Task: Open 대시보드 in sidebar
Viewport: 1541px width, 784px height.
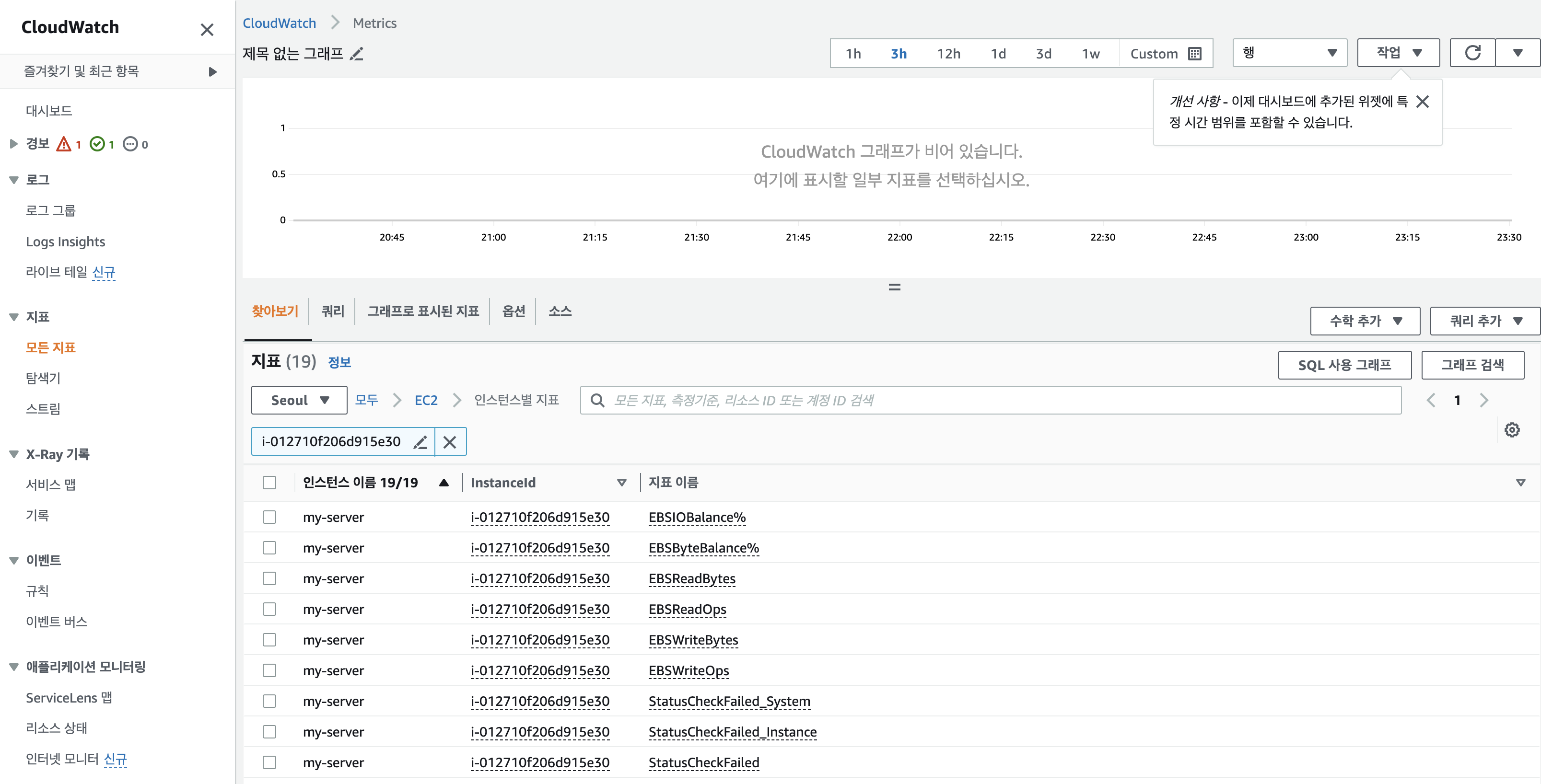Action: click(49, 111)
